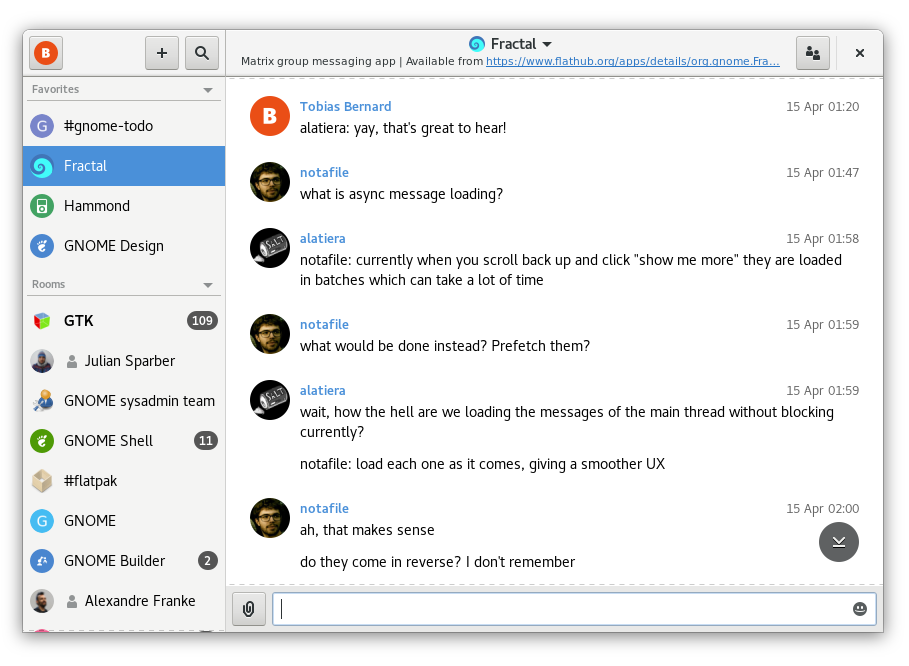This screenshot has height=666, width=909.
Task: Open the emoji picker smiley icon
Action: point(860,609)
